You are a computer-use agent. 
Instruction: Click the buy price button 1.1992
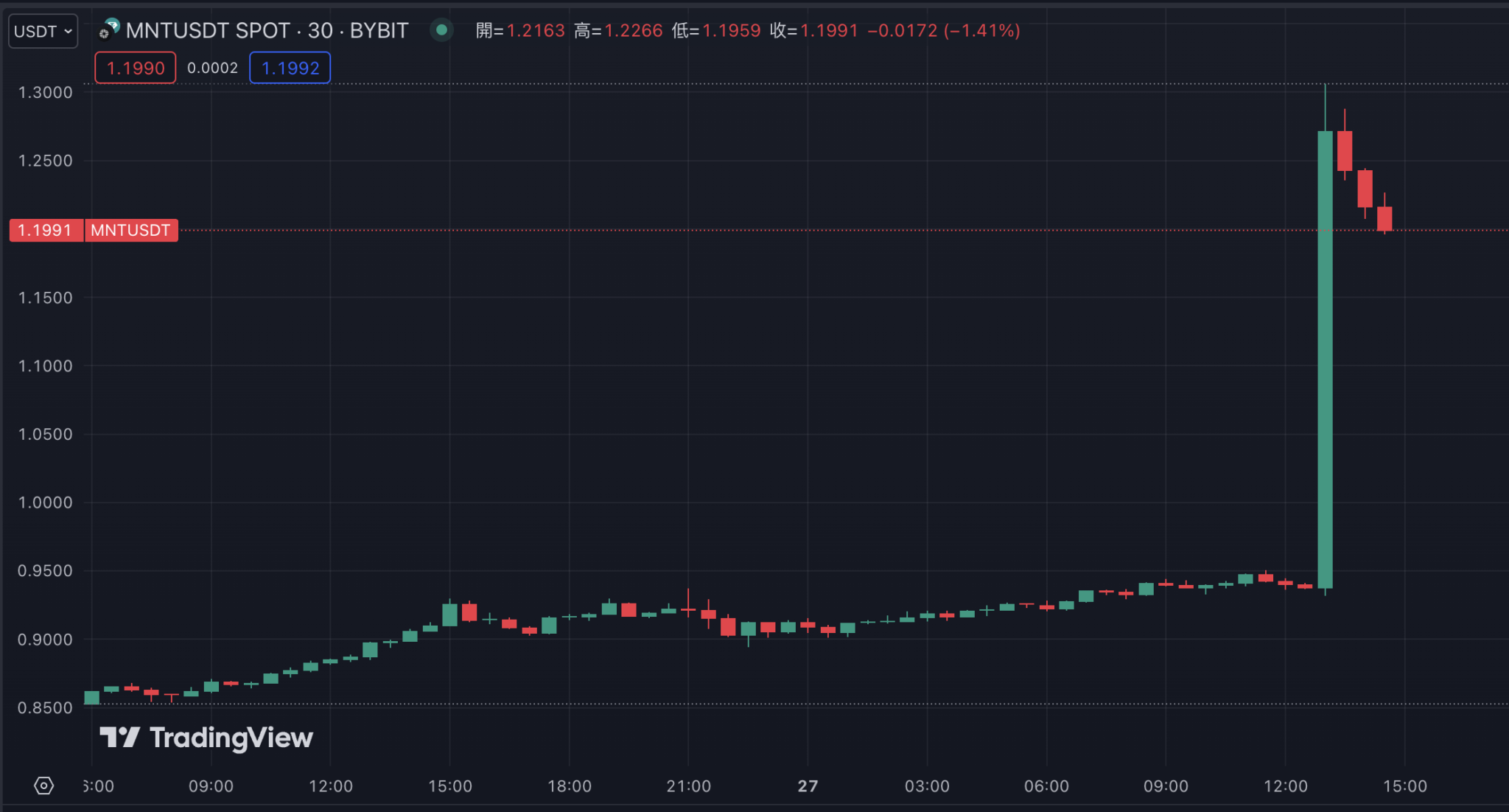click(x=290, y=67)
